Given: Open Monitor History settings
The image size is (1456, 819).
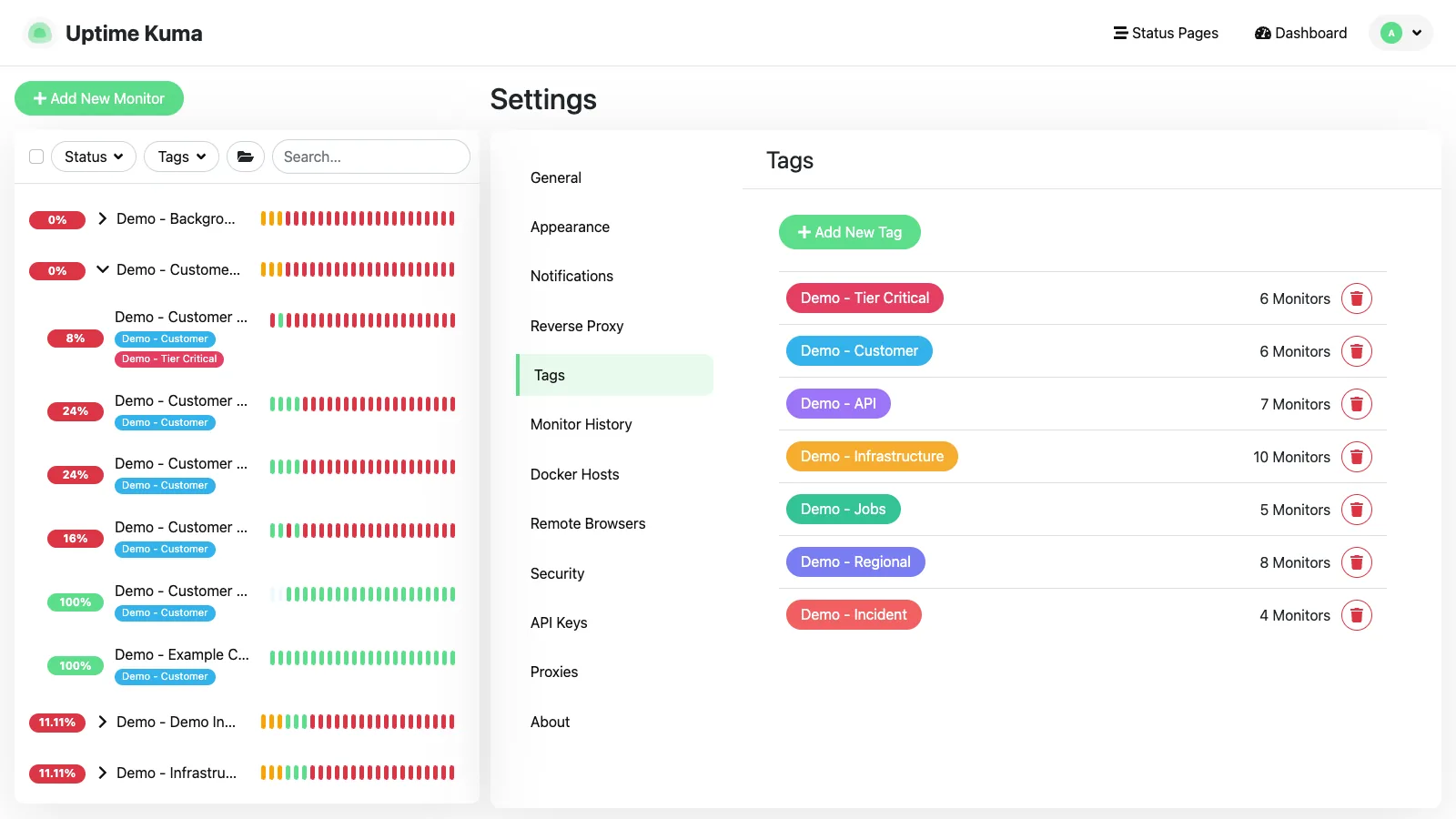Looking at the screenshot, I should (x=614, y=424).
